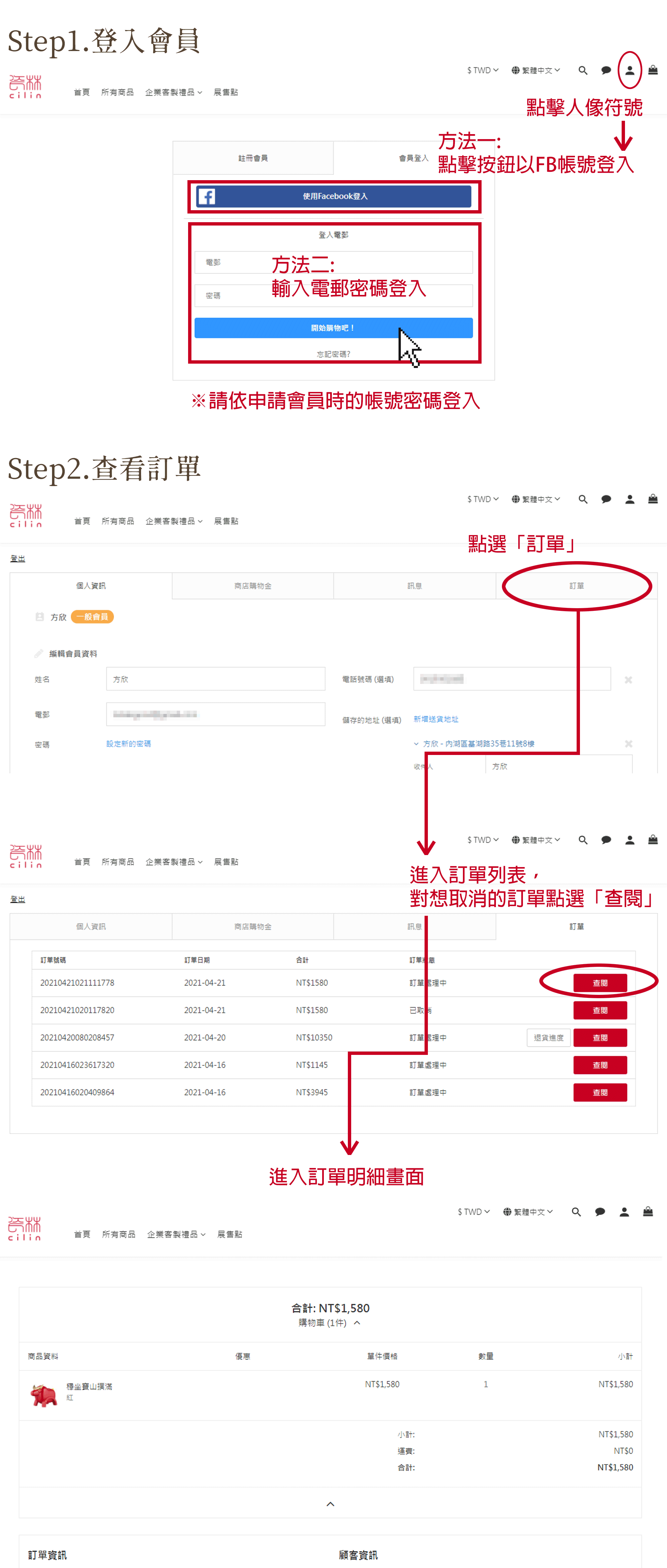Image resolution: width=667 pixels, height=1568 pixels.
Task: Open the chat bubble in top header
Action: pyautogui.click(x=606, y=71)
